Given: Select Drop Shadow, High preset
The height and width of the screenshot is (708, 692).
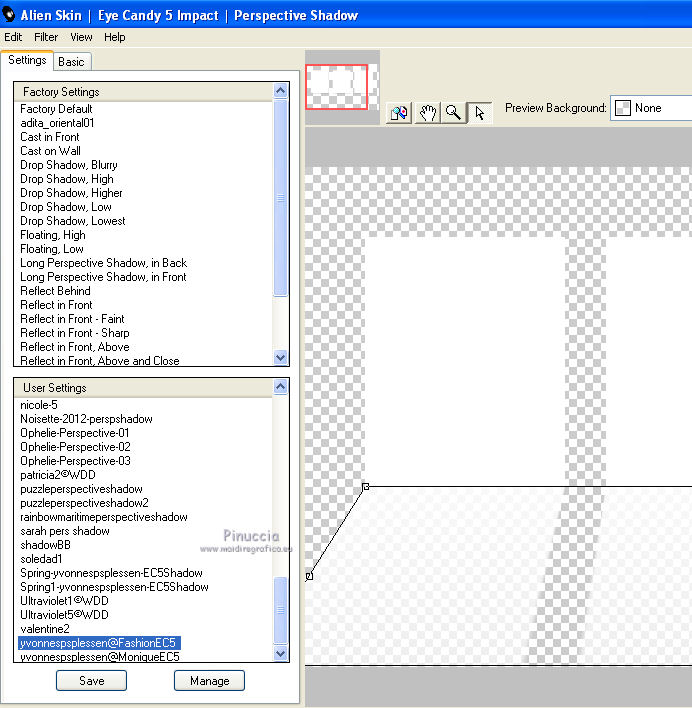Looking at the screenshot, I should [x=67, y=179].
